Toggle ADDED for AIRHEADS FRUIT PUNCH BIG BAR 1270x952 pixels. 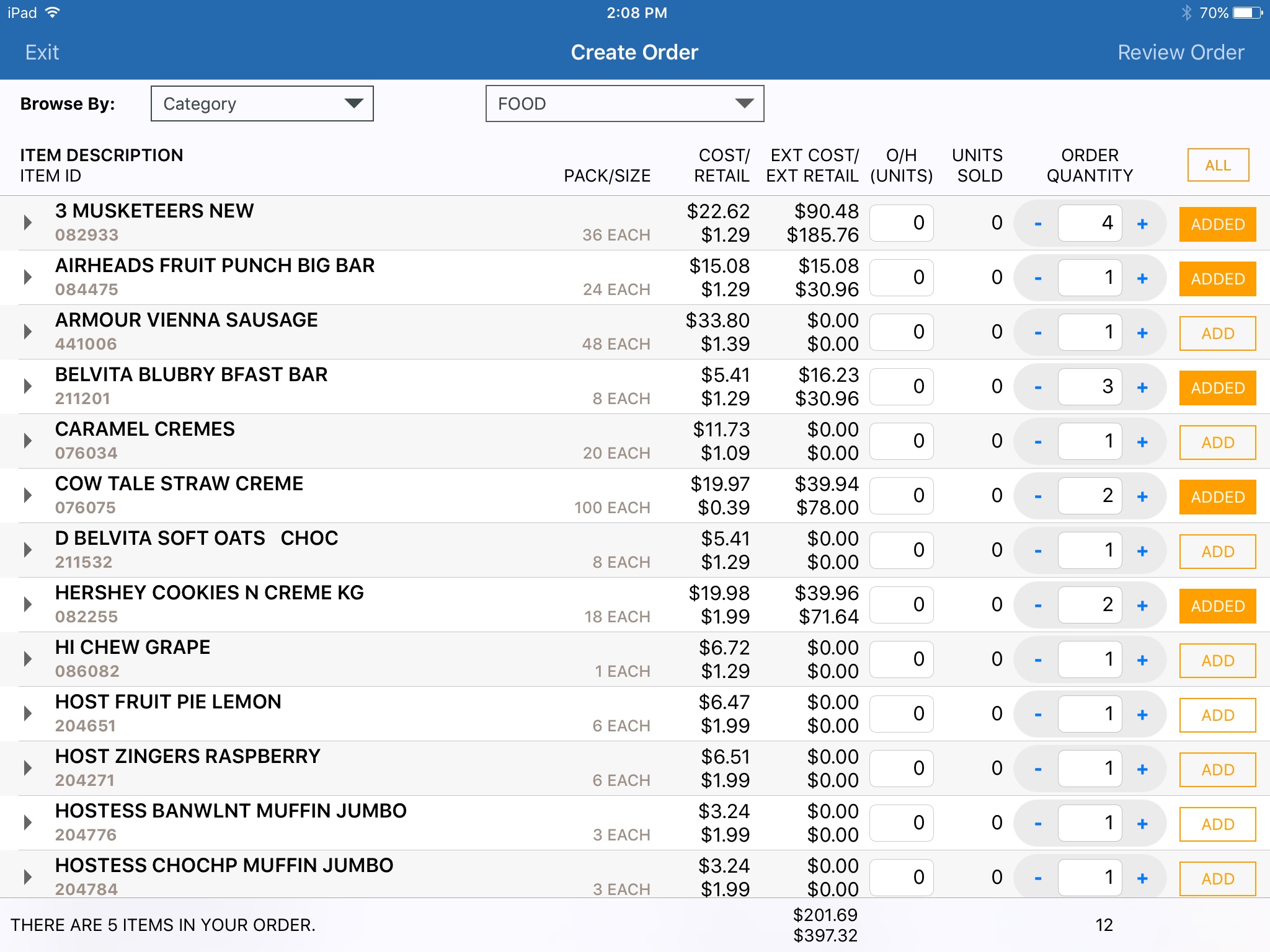(1217, 279)
